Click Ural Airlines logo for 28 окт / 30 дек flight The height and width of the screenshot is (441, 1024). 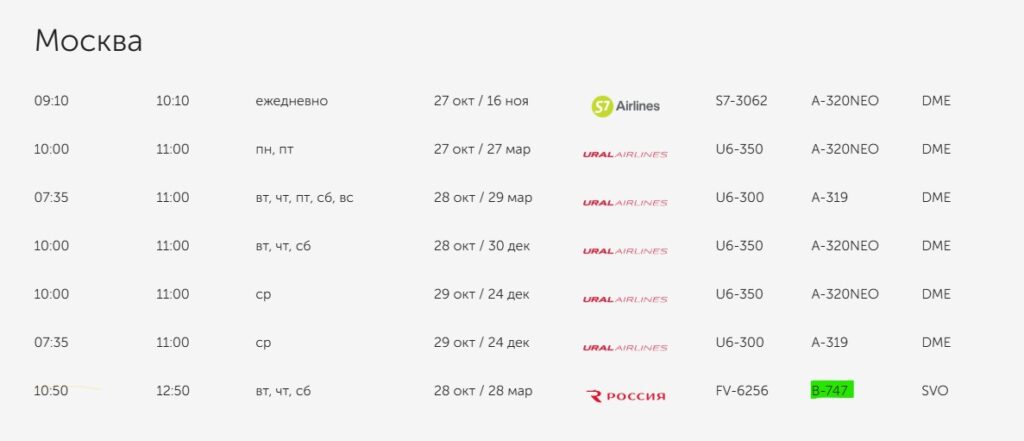(625, 251)
